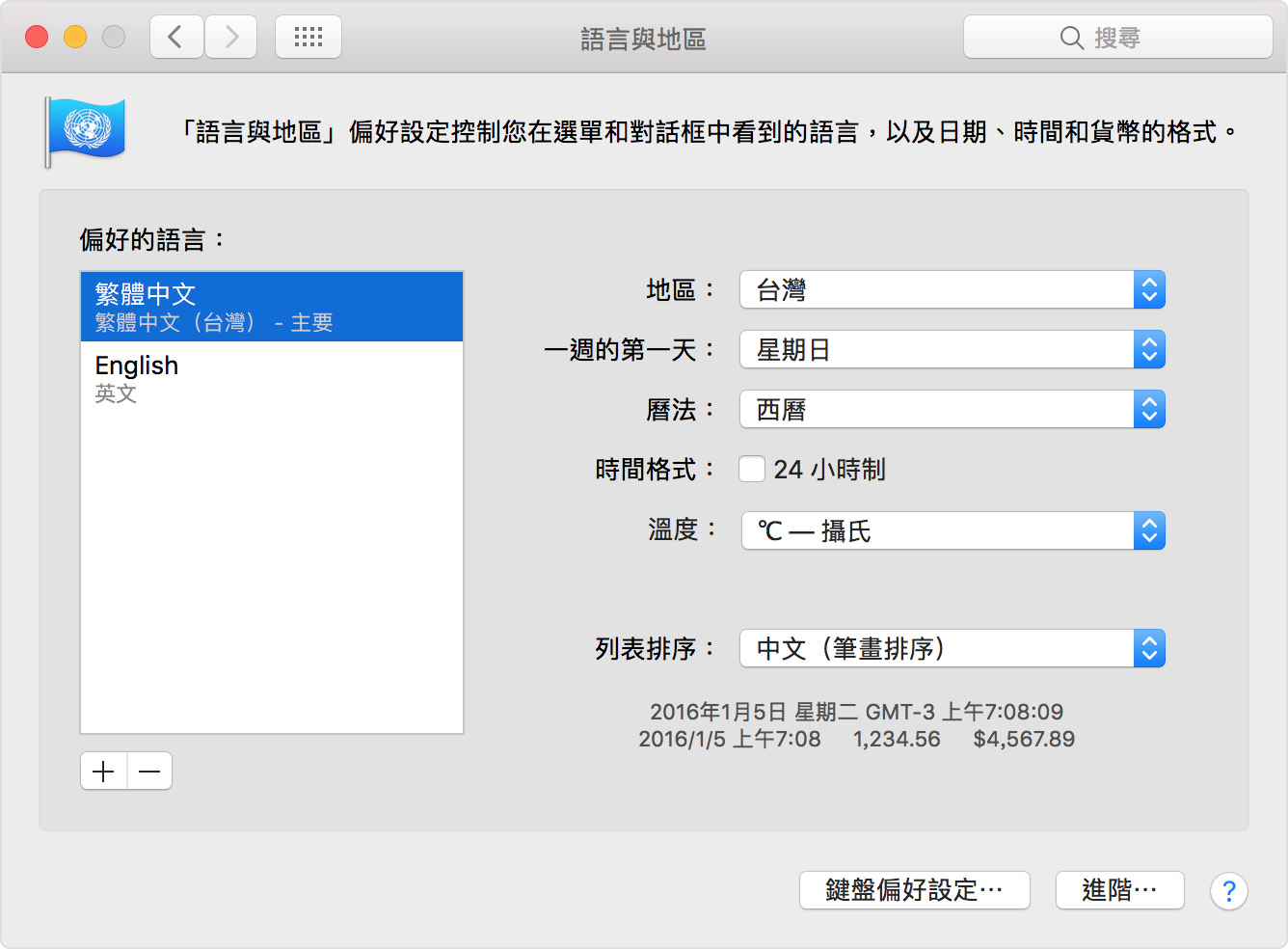
Task: Select English in the preferred languages list
Action: coord(272,378)
